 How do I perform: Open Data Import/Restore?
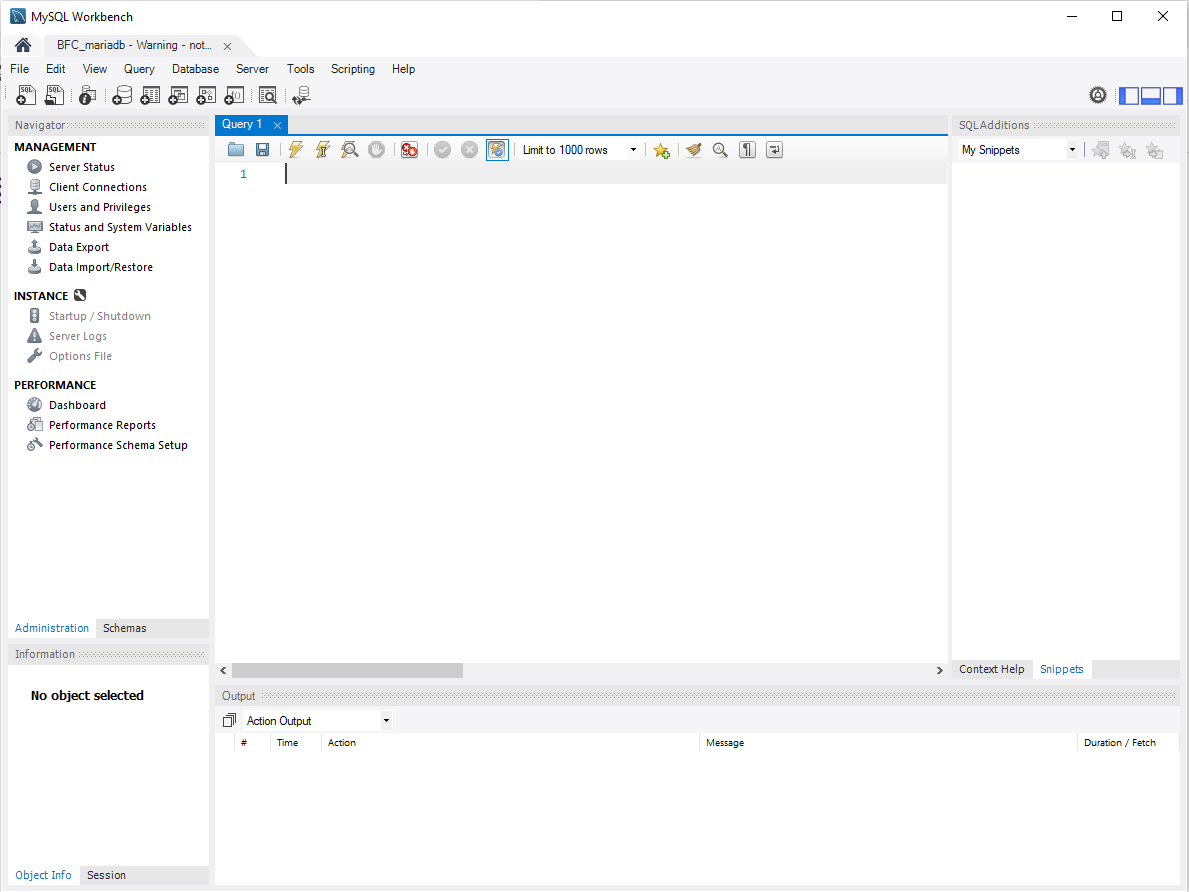tap(101, 267)
